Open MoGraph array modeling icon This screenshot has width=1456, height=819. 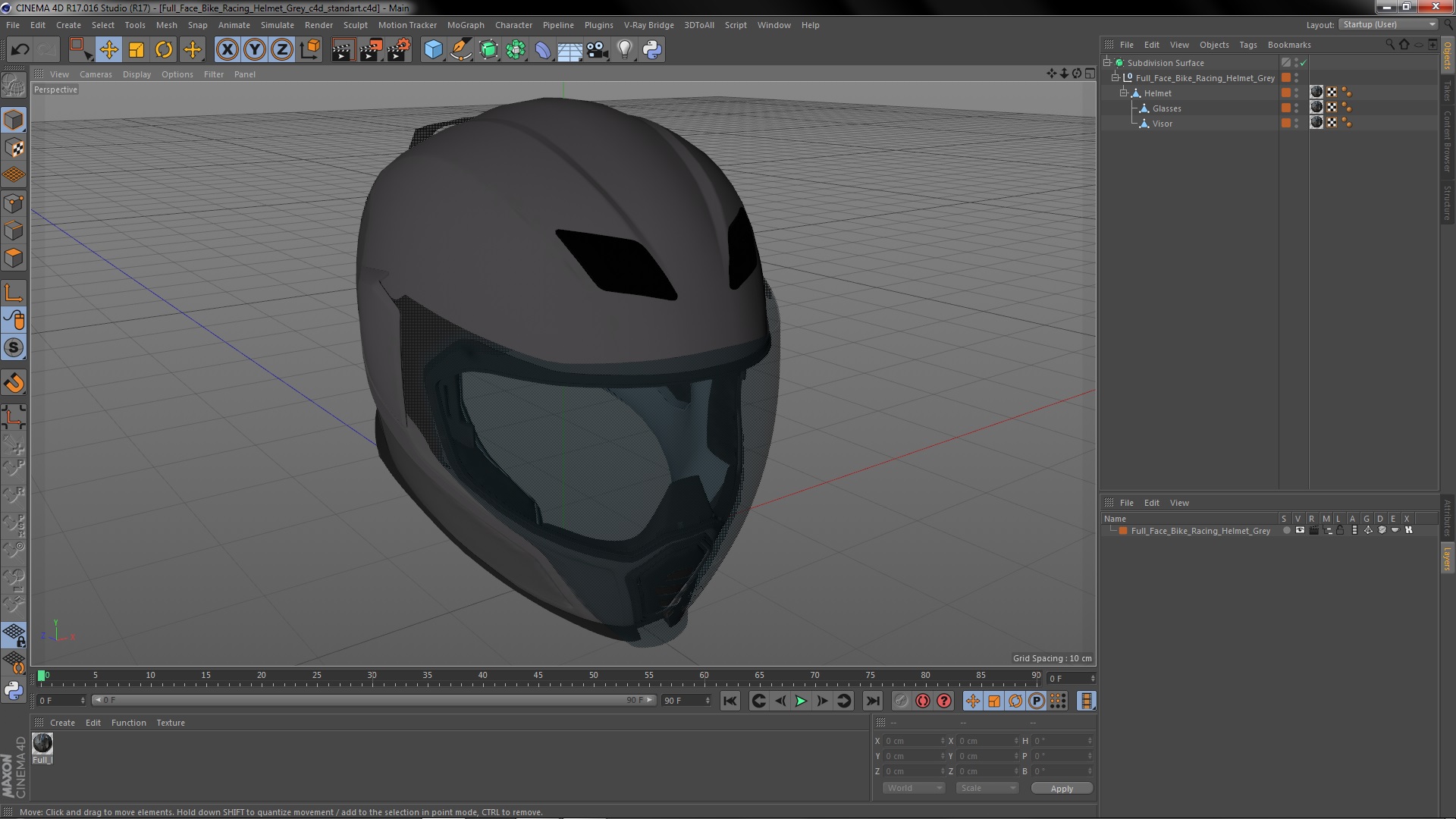tap(516, 50)
